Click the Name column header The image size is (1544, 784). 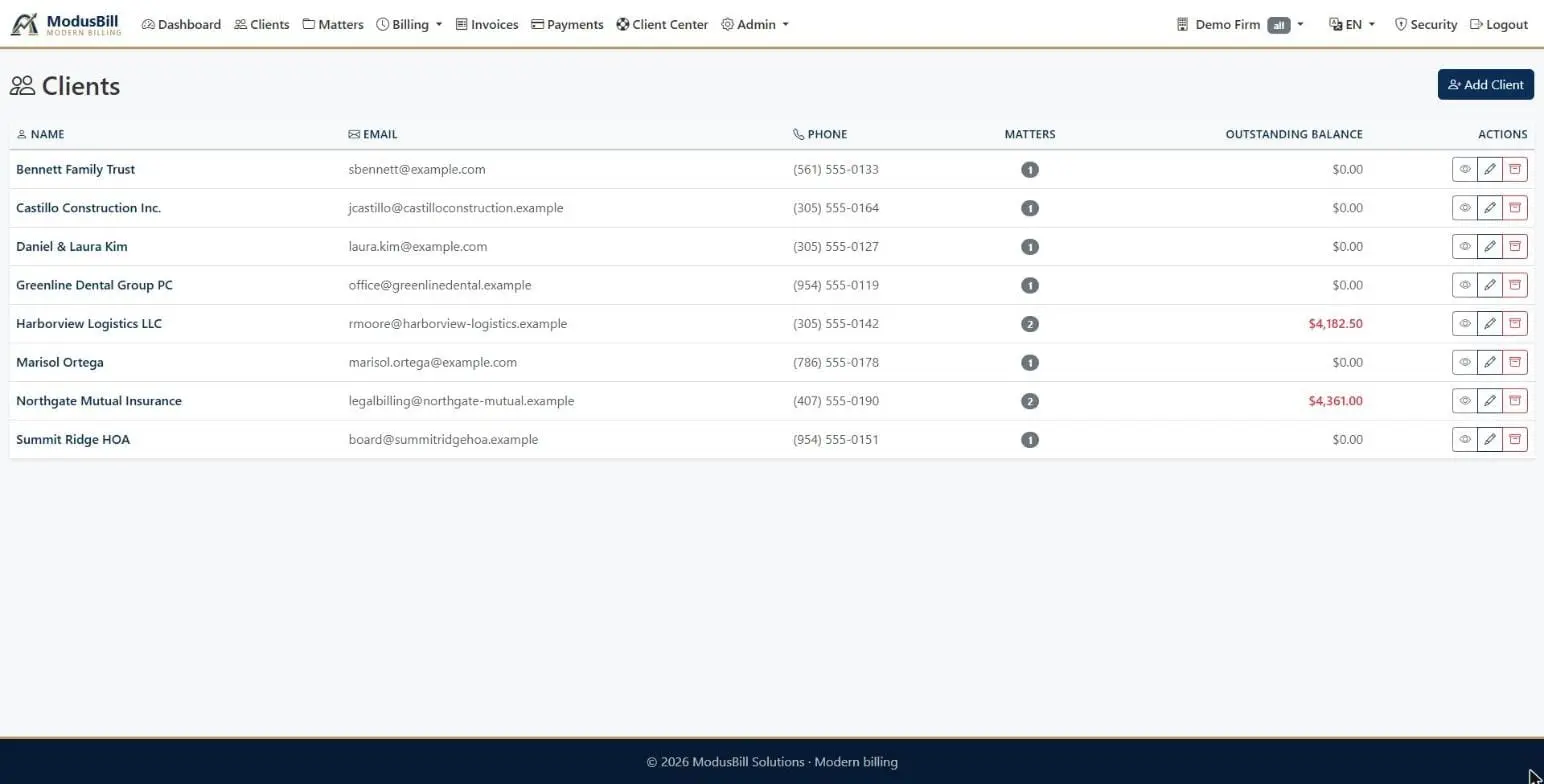coord(41,134)
